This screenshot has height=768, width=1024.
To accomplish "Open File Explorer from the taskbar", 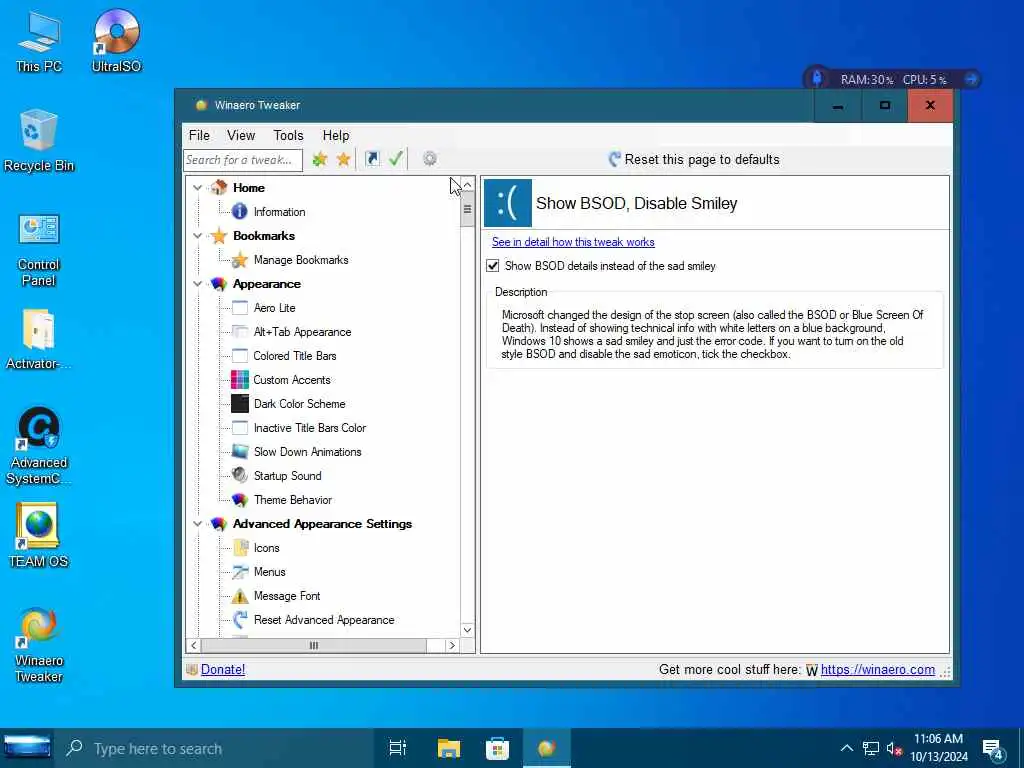I will coord(449,748).
